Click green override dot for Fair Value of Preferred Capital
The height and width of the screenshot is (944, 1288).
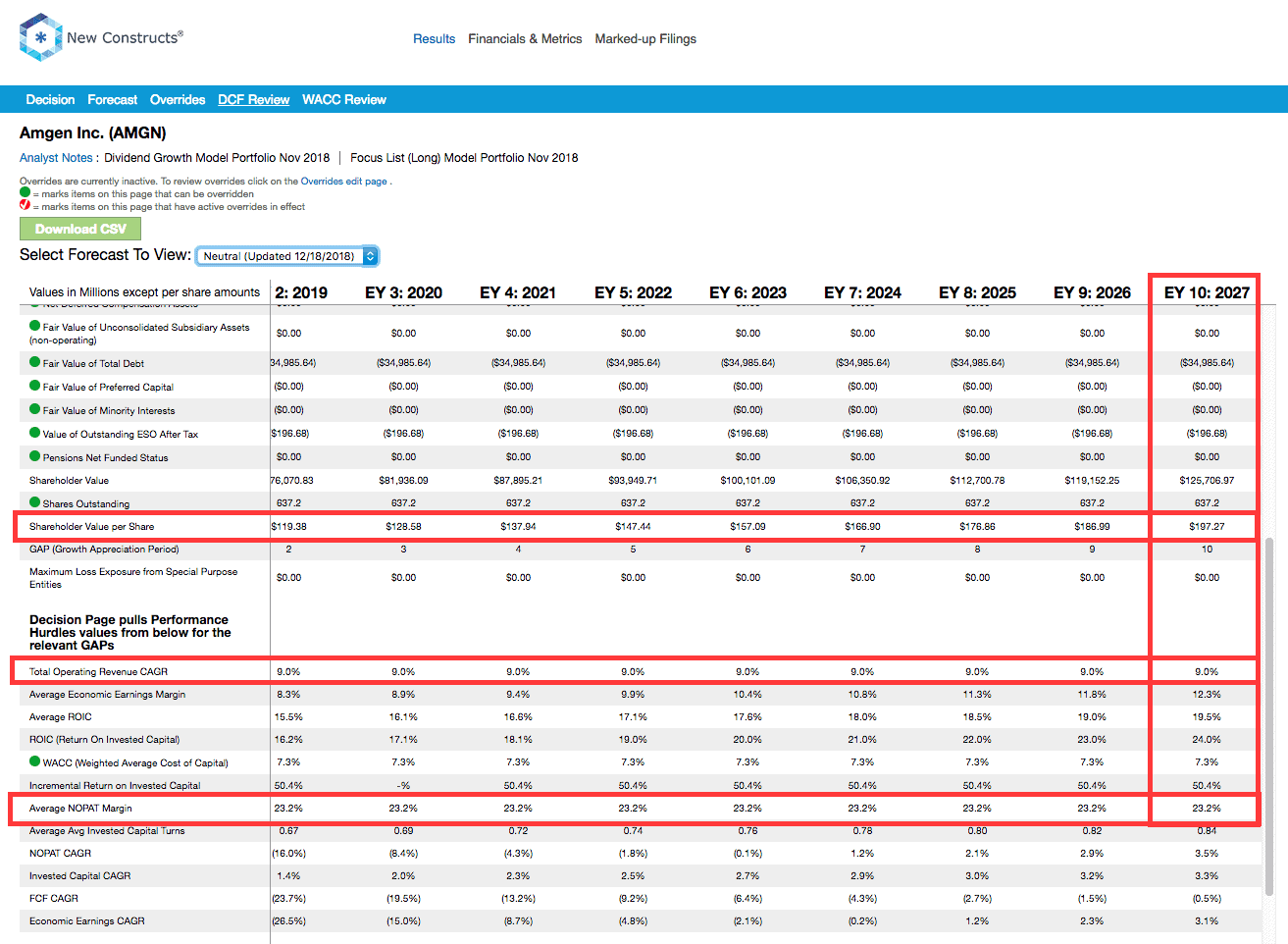click(x=35, y=386)
